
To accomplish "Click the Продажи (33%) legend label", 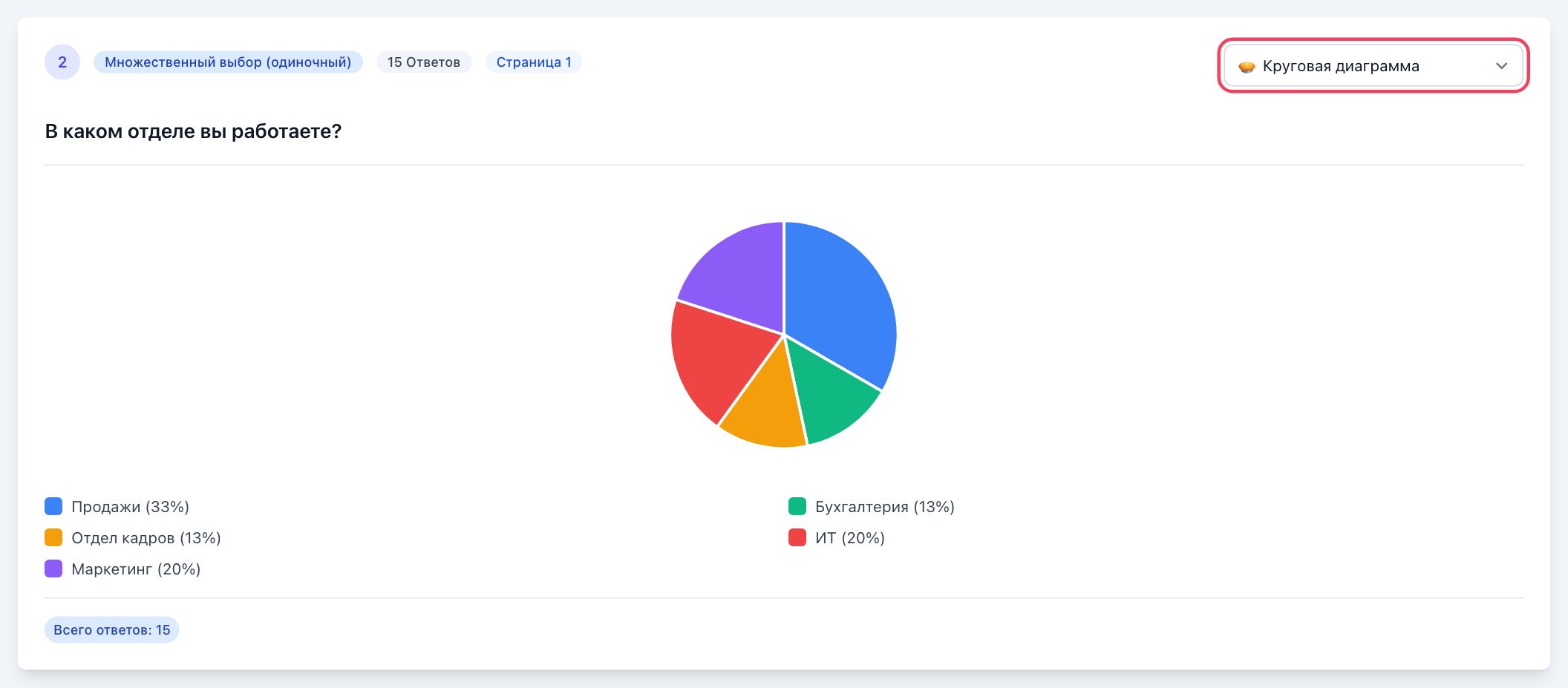I will coord(131,507).
